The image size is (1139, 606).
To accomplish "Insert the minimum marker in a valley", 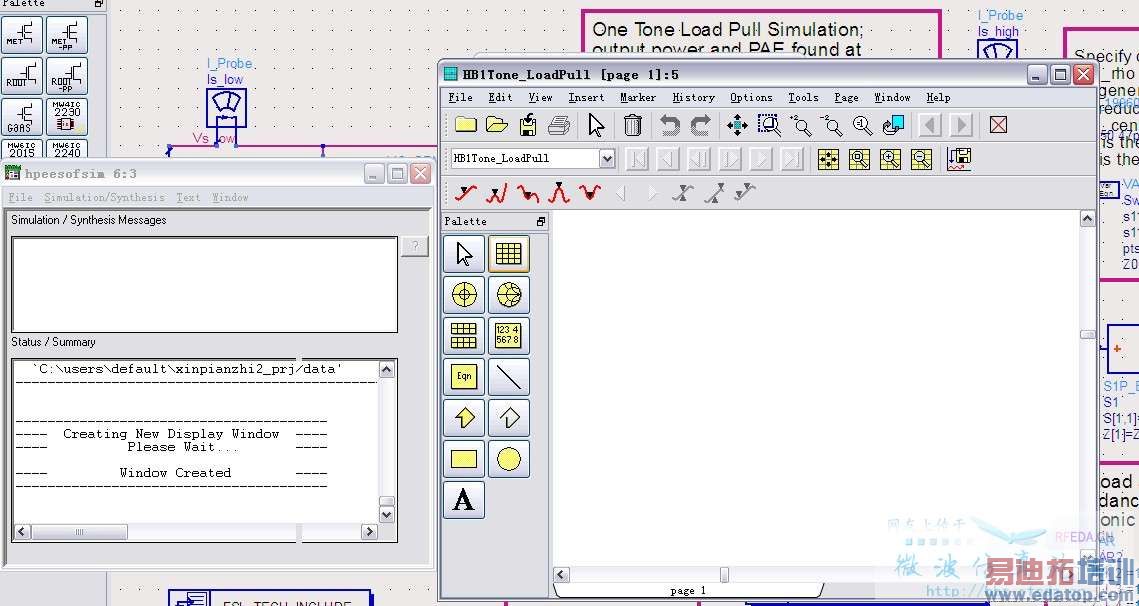I will pyautogui.click(x=590, y=192).
